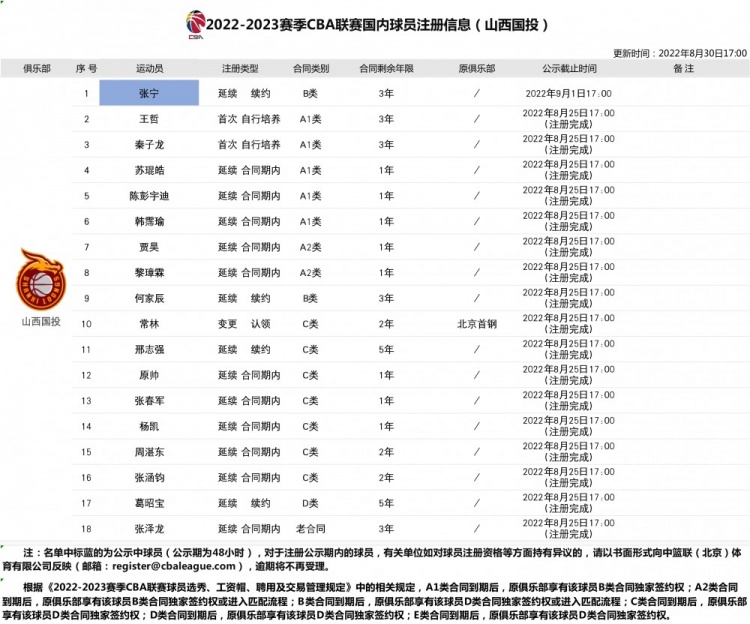
Task: Click the 首次 自行培养 type in 王哲's row
Action: [x=249, y=119]
